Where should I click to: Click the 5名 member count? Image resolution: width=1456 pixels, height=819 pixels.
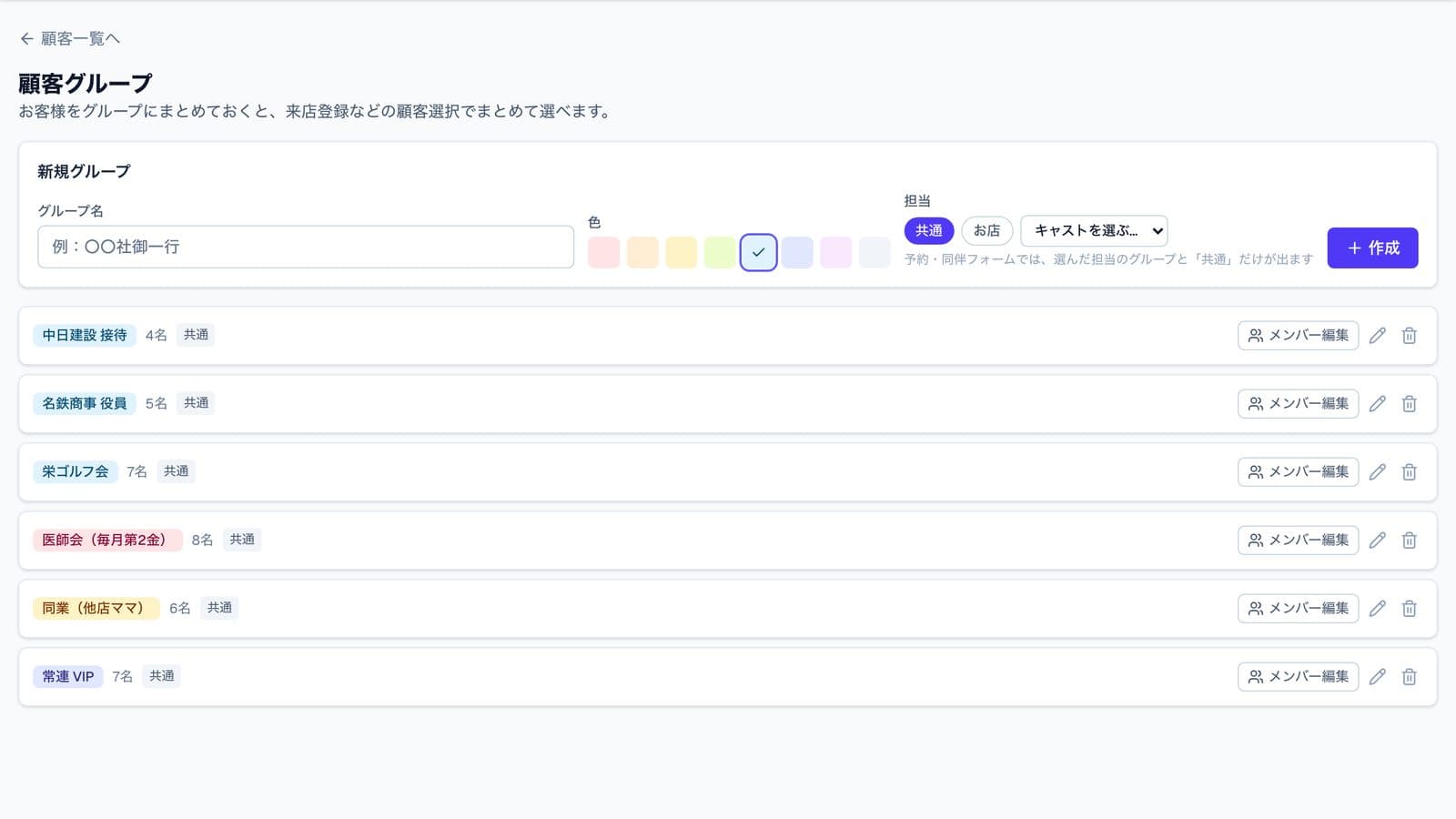157,404
